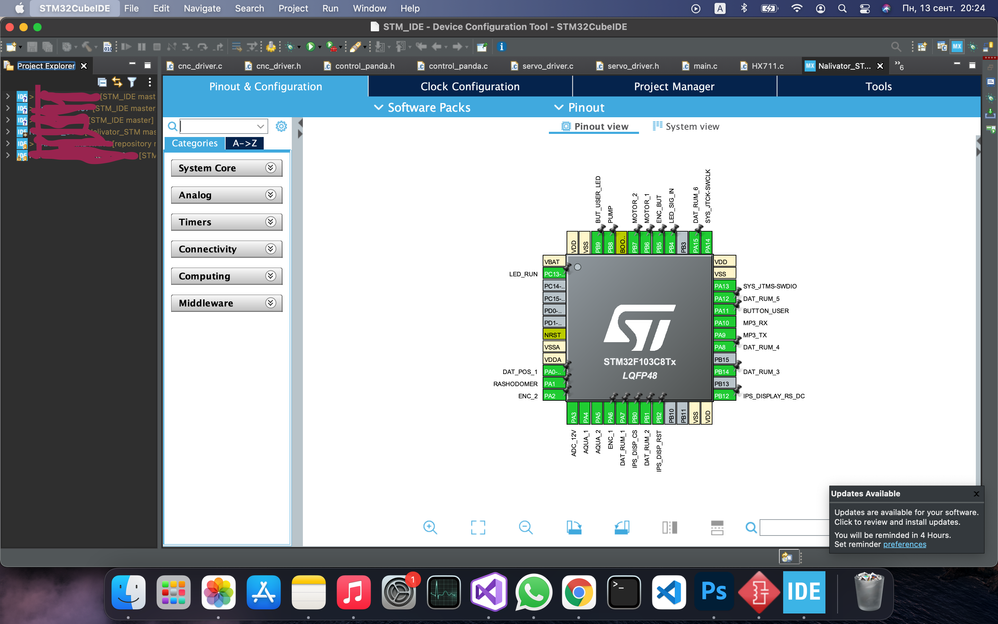Toggle Link with Editor in Project Explorer

click(x=117, y=82)
